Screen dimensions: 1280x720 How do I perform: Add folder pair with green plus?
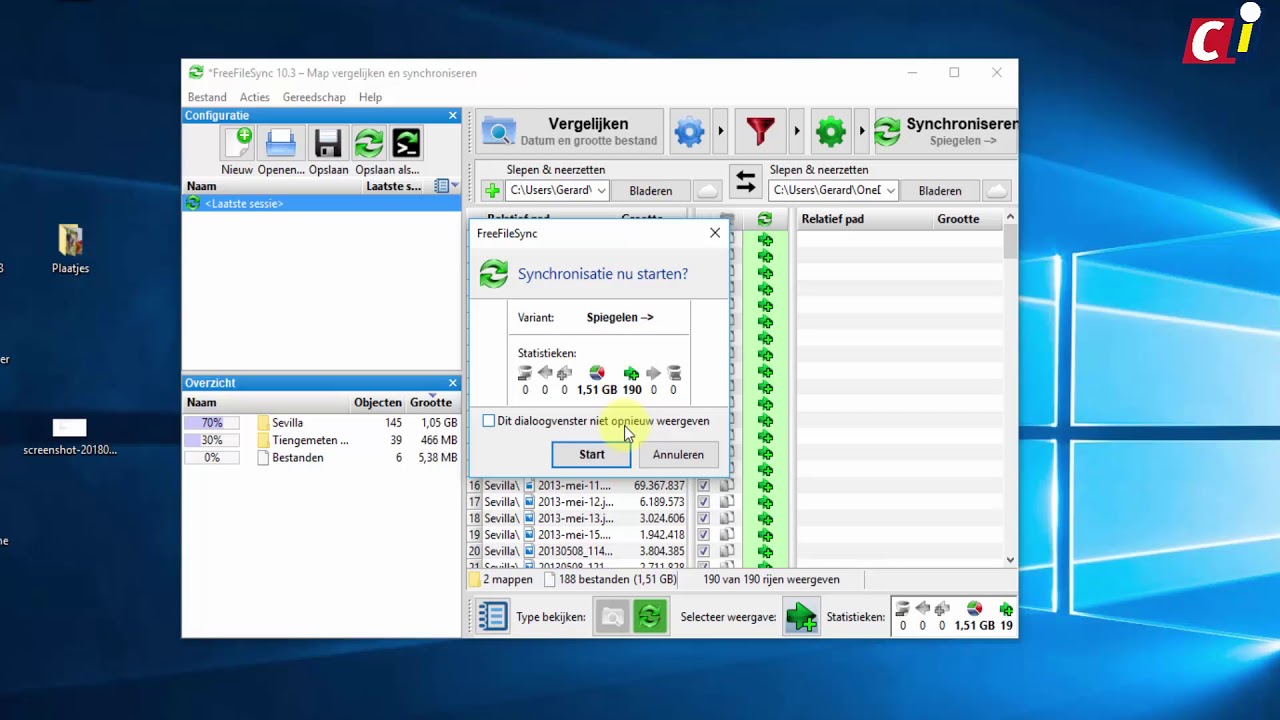[491, 190]
